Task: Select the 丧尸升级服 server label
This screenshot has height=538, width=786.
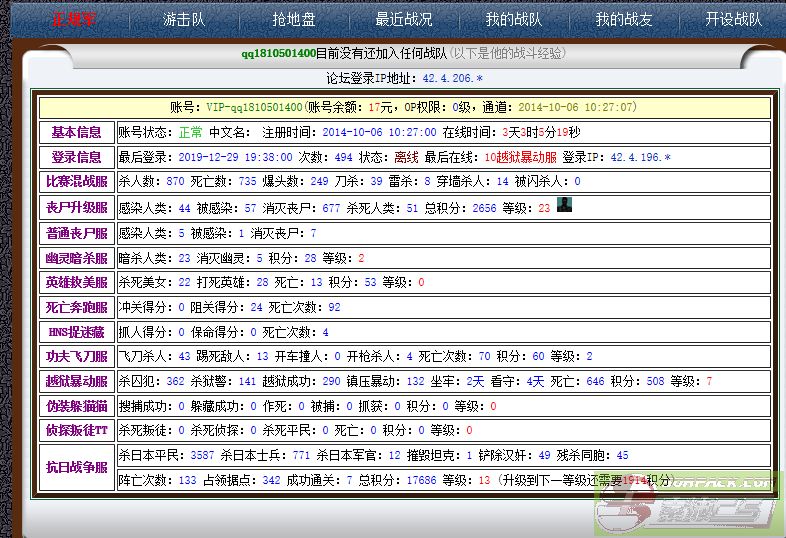Action: [x=75, y=208]
